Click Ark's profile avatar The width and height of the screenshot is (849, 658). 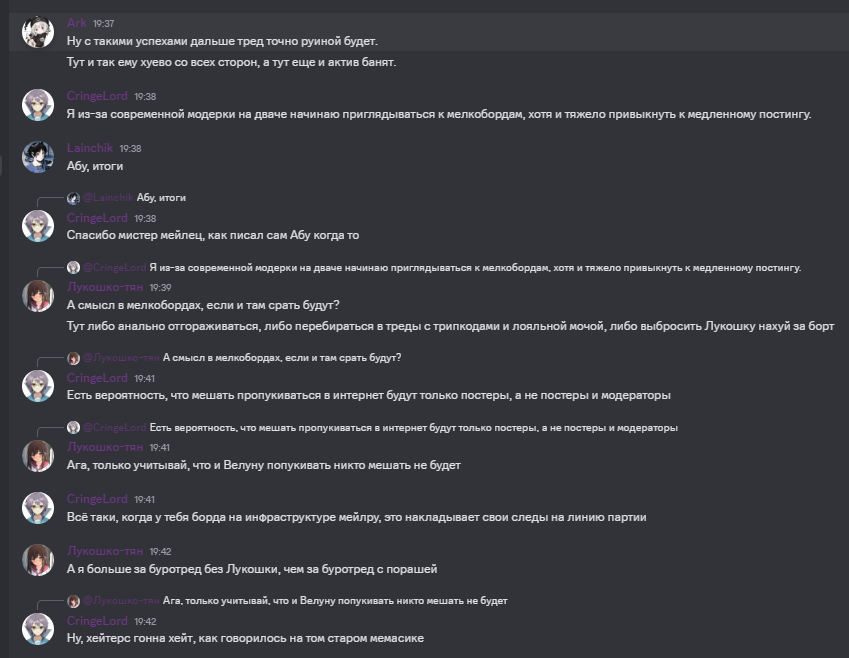pyautogui.click(x=37, y=32)
